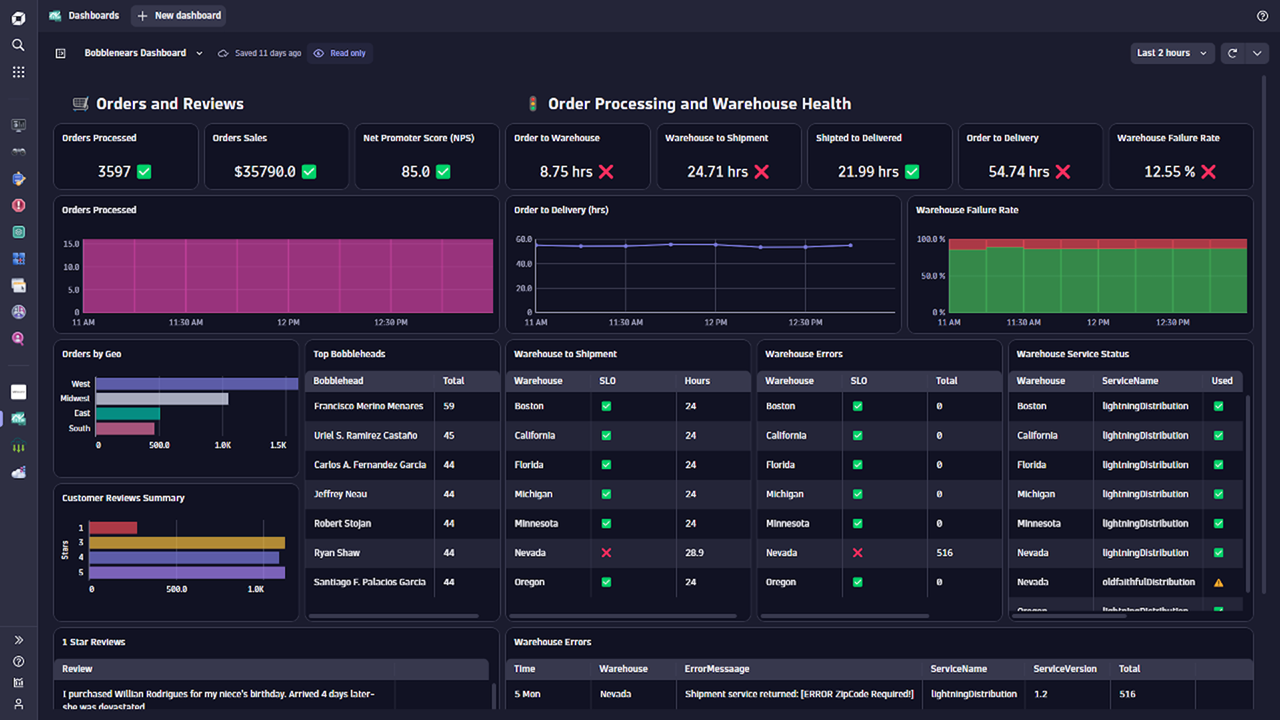Click the New dashboard button
1280x720 pixels.
(179, 16)
